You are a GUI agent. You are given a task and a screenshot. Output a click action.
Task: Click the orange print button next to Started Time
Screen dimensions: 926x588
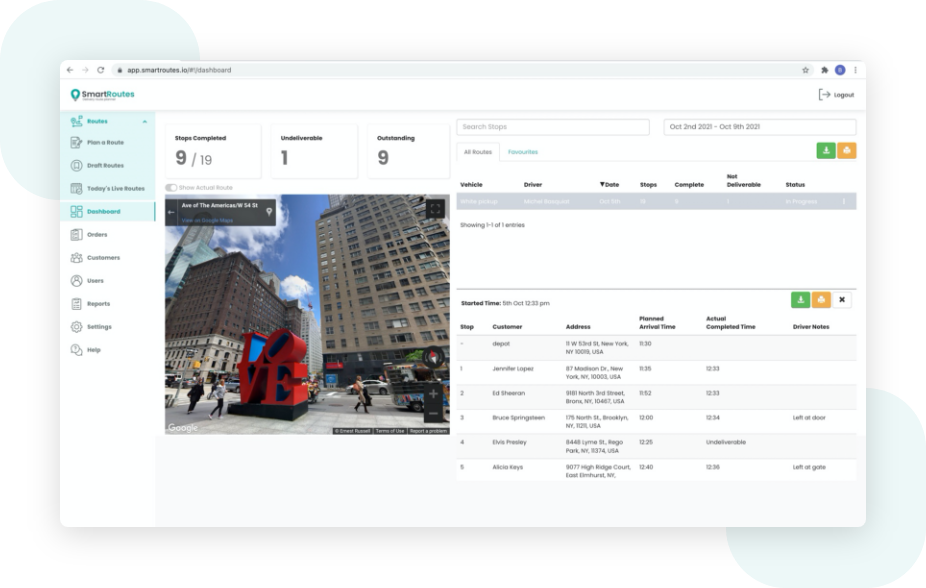pyautogui.click(x=821, y=300)
